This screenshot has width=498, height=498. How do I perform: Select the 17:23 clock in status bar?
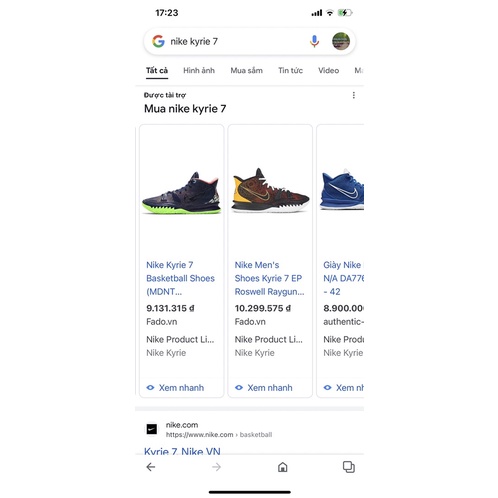pyautogui.click(x=167, y=13)
